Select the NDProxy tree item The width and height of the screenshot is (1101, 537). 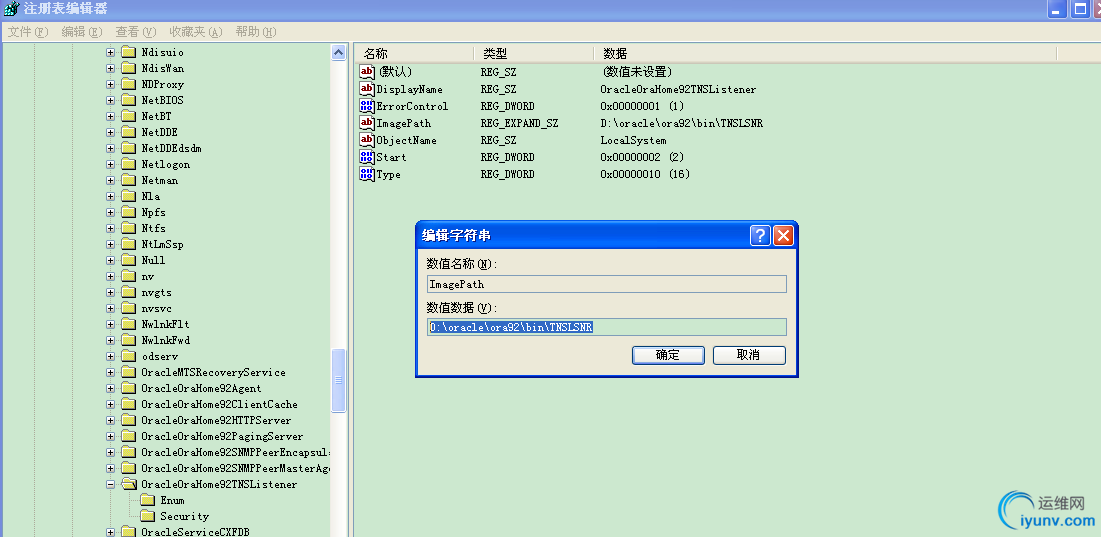click(x=162, y=84)
